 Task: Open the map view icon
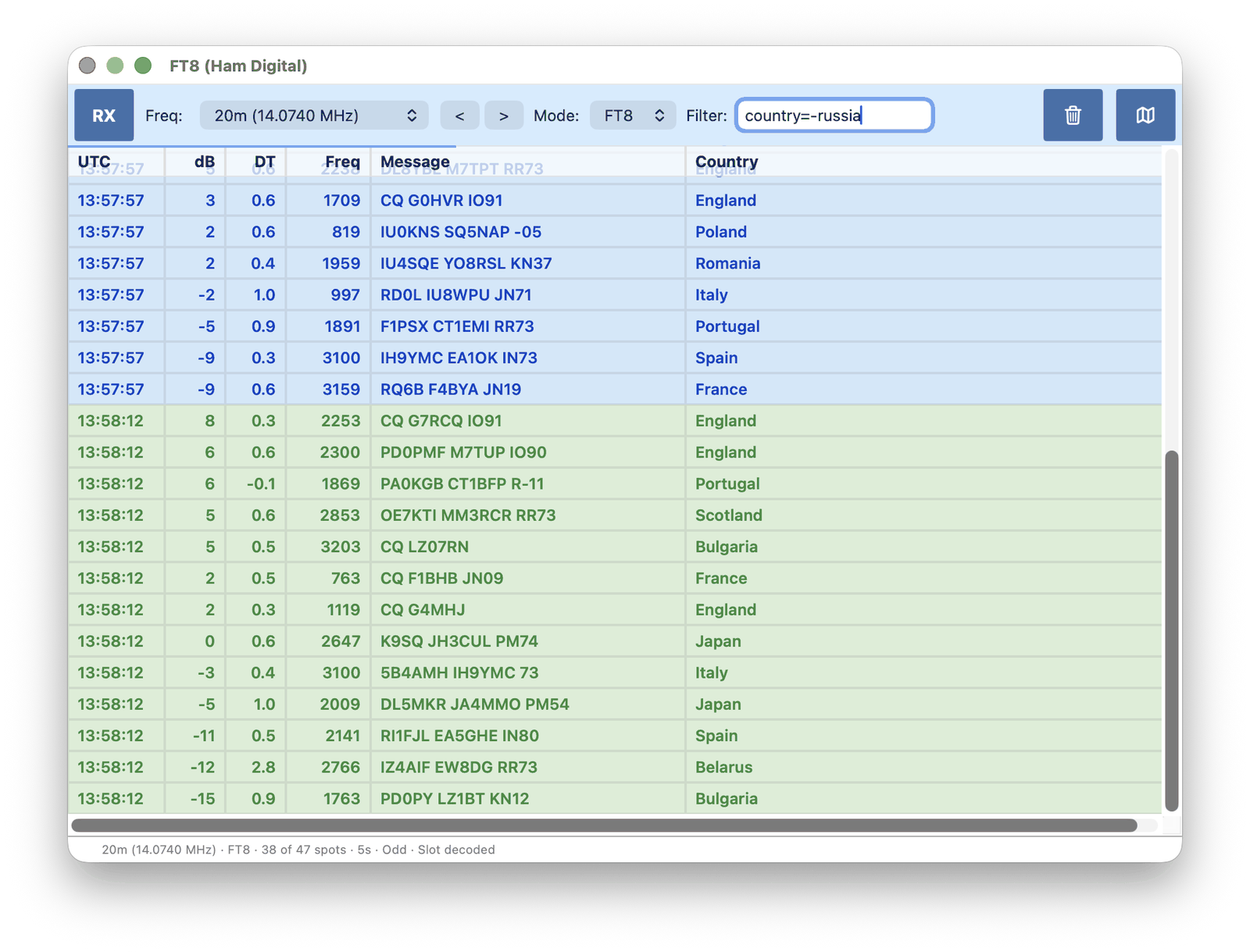tap(1145, 115)
